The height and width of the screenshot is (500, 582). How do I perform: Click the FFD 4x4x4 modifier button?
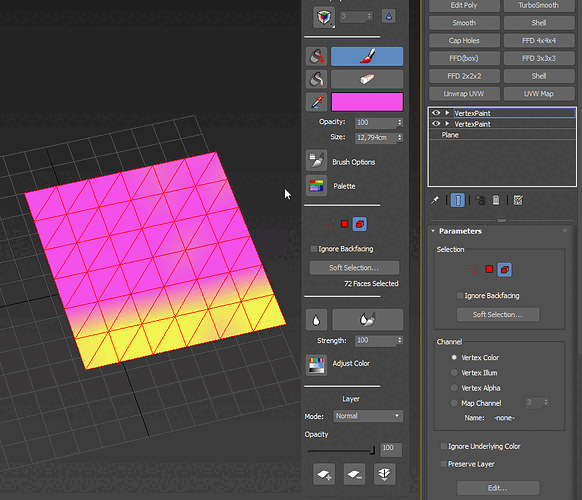[x=539, y=40]
